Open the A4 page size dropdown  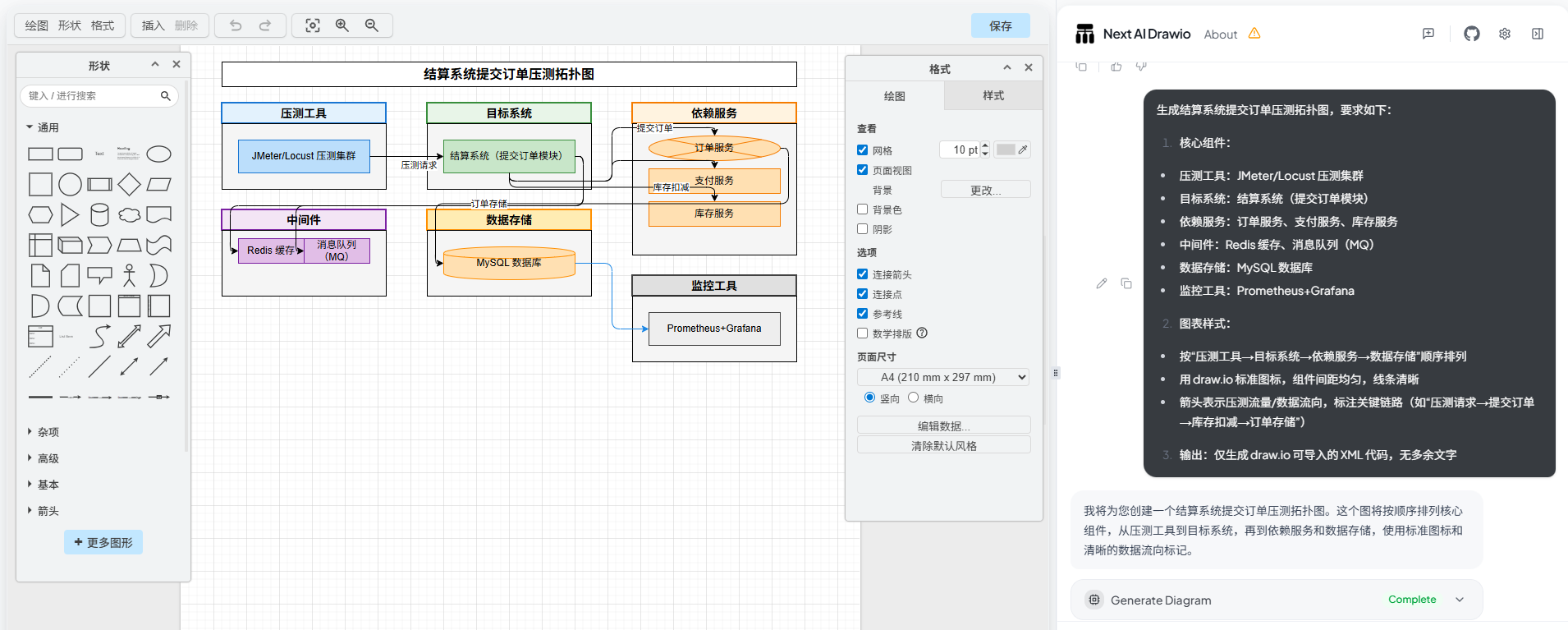(943, 377)
